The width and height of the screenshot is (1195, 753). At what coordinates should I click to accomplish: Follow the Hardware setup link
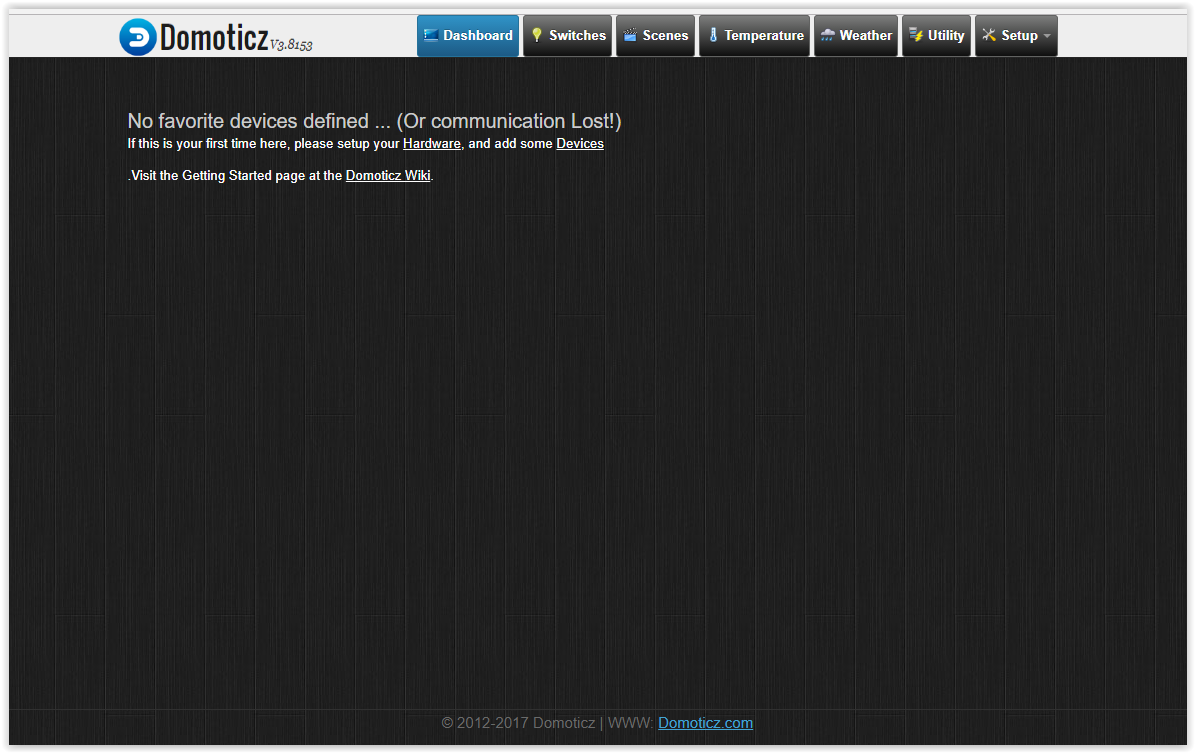point(431,144)
